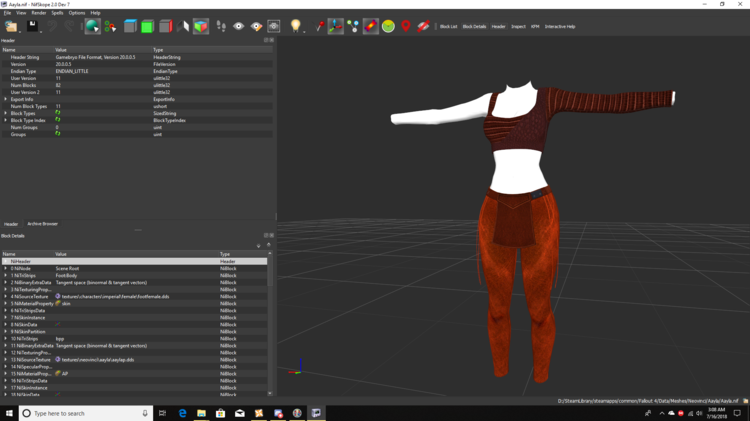
Task: Click the Windows Start button
Action: (9, 413)
